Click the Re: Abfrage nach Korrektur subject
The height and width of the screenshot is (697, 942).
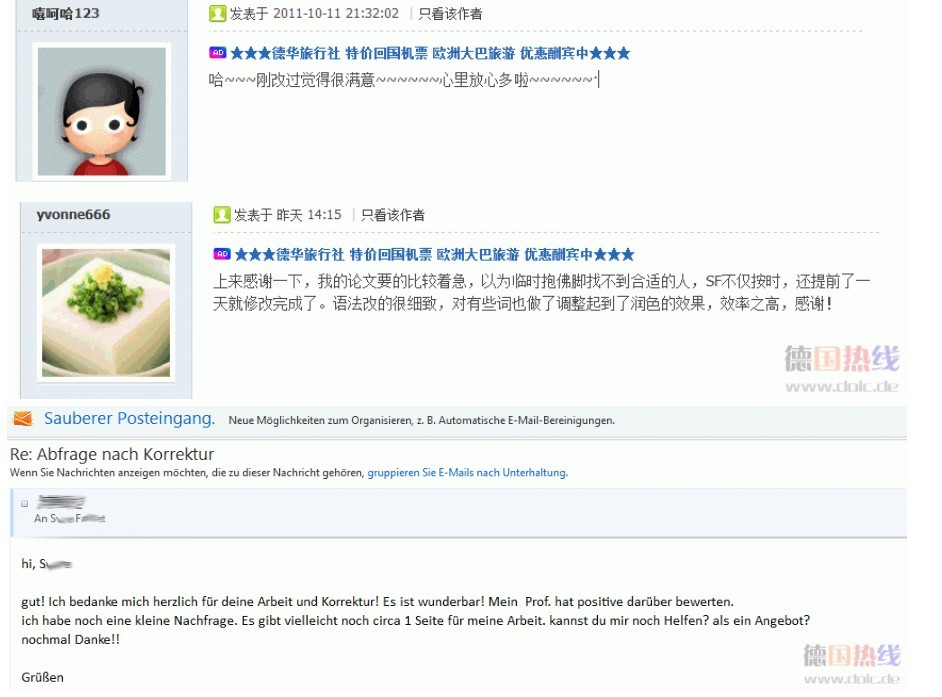click(112, 454)
